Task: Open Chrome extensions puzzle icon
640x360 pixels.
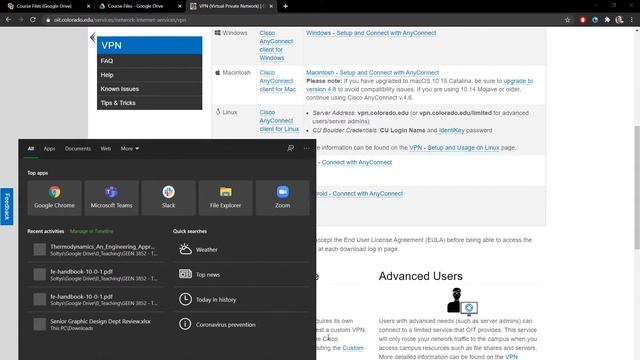Action: click(x=607, y=20)
